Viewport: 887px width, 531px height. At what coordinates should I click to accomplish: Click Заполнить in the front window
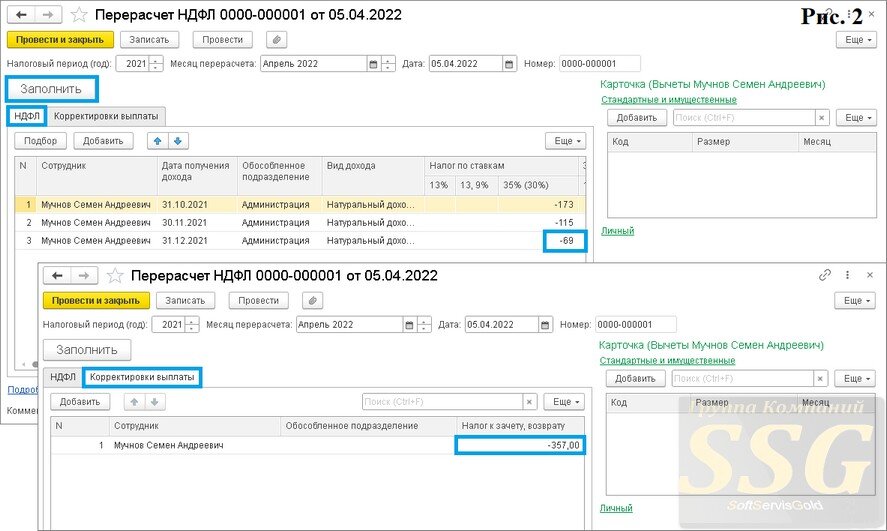87,350
